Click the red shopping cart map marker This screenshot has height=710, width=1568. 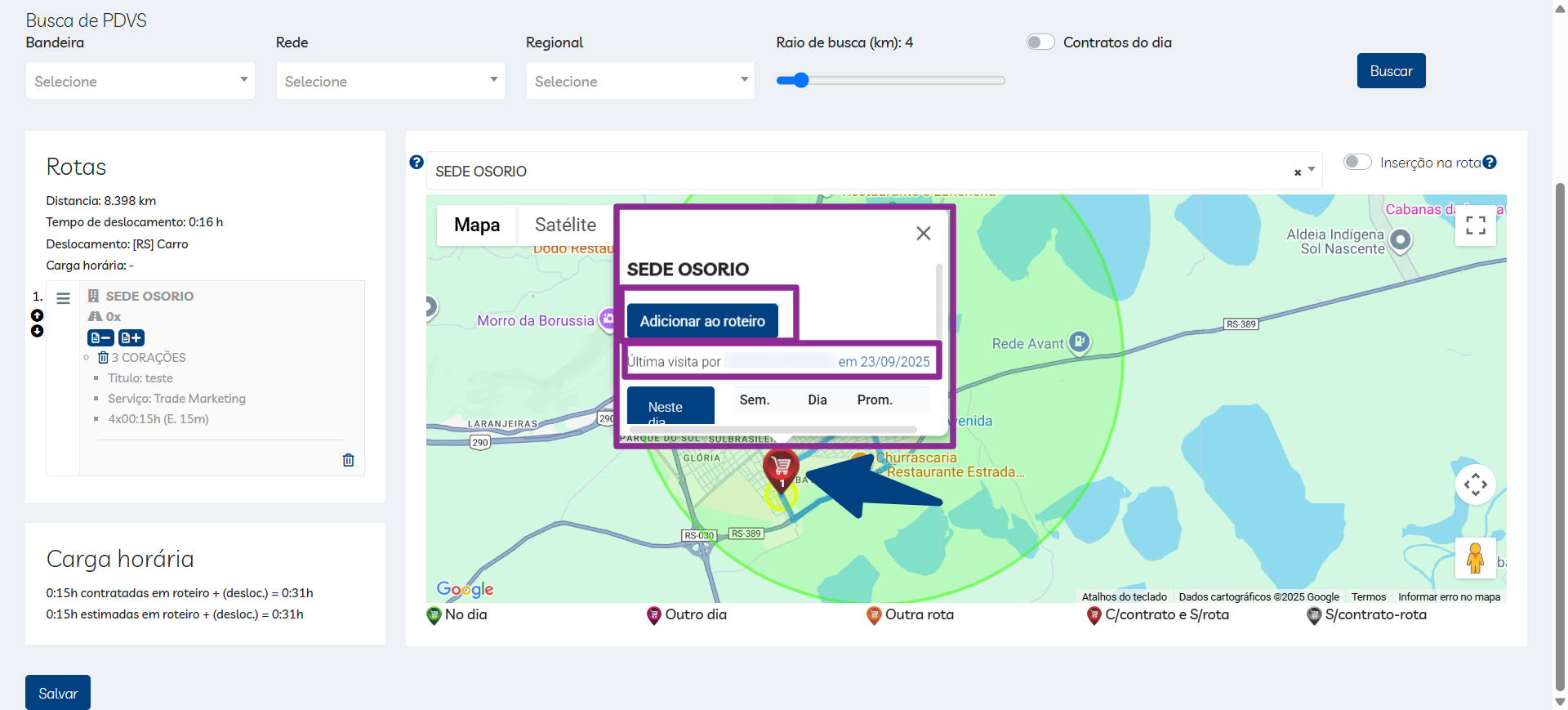[781, 467]
